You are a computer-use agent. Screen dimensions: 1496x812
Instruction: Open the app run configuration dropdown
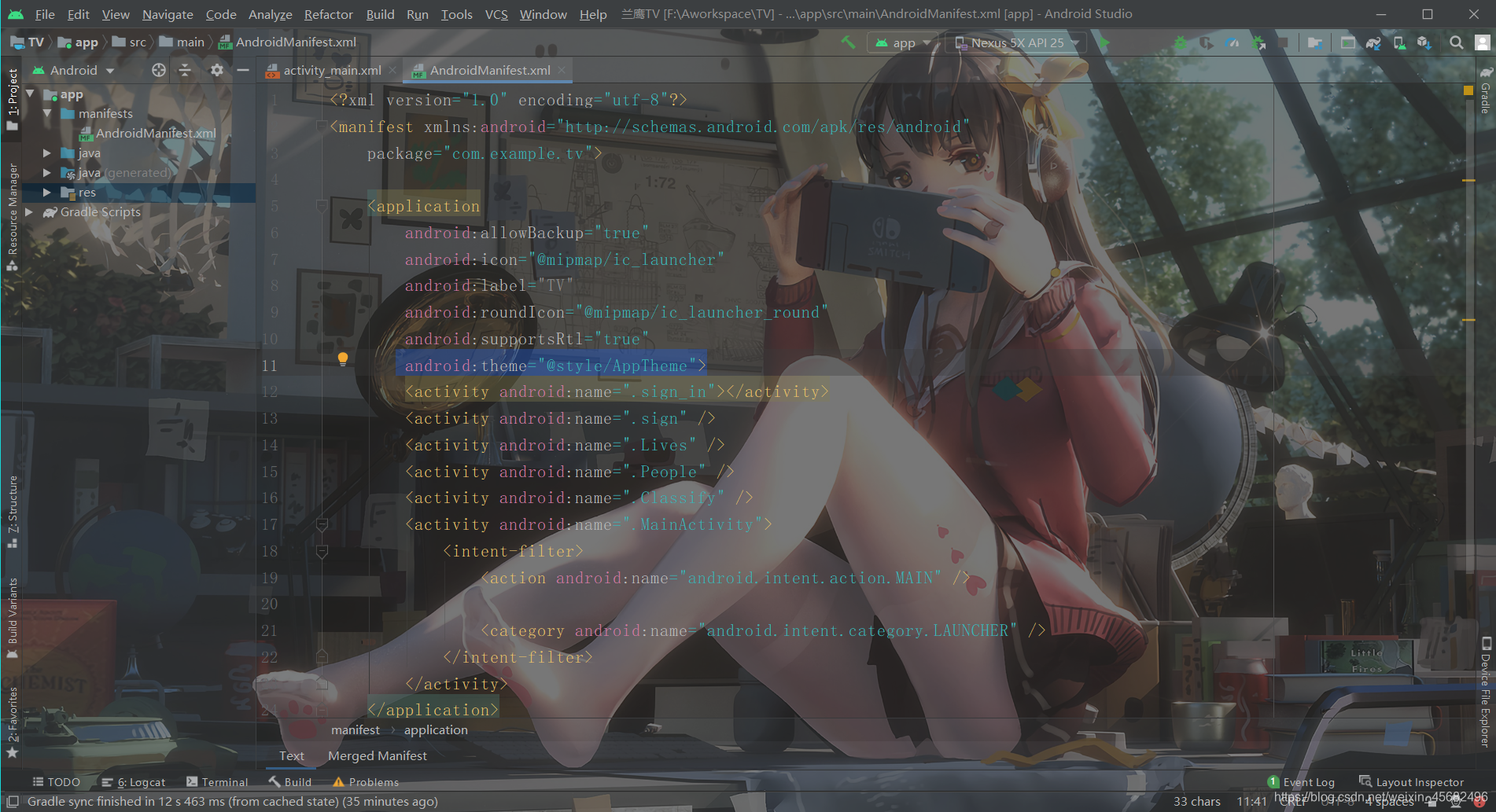tap(903, 42)
